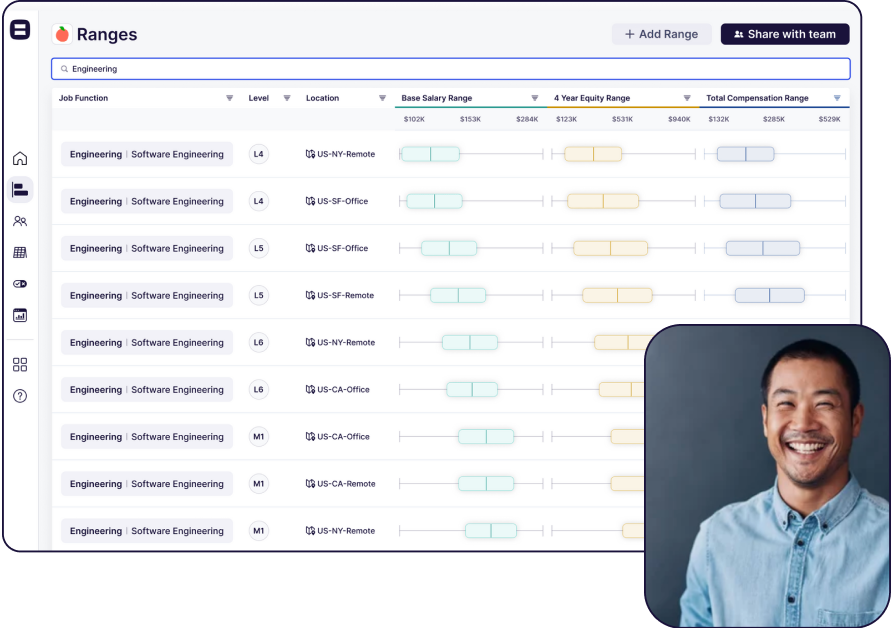Select the Ranges bar-chart icon in sidebar

(x=20, y=189)
